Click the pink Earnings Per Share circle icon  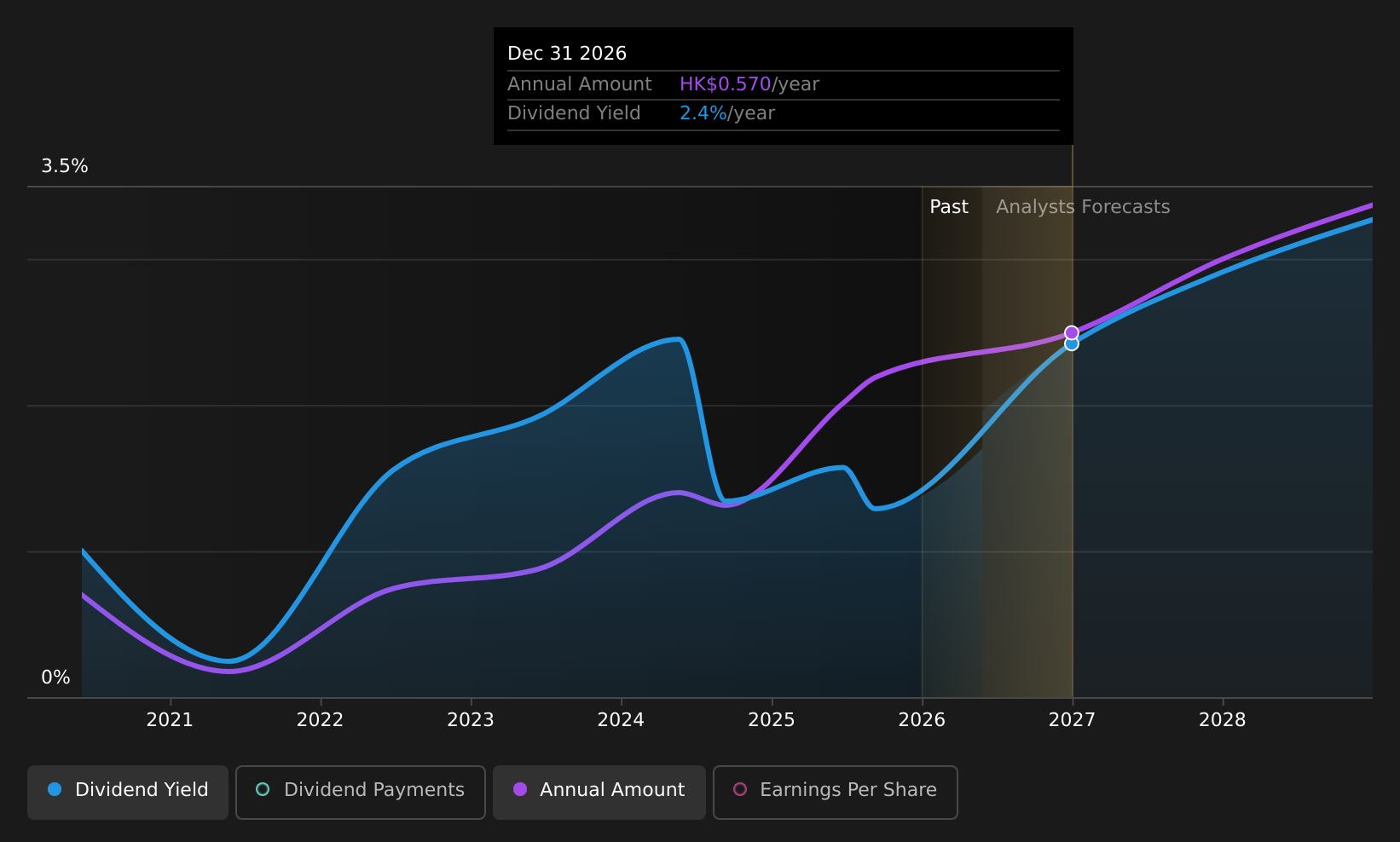740,789
